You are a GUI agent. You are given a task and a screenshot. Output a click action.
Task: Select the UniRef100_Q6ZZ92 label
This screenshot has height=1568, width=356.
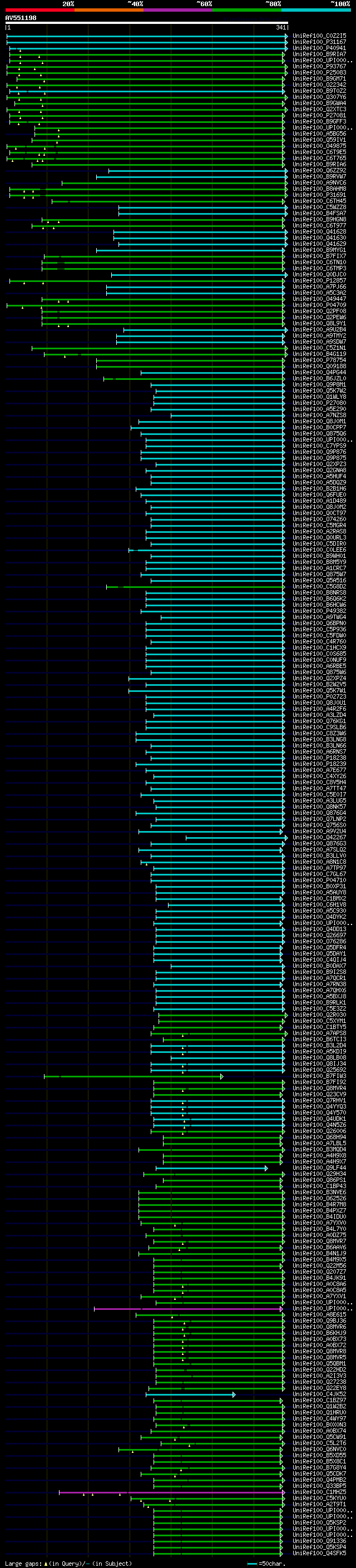(x=319, y=170)
